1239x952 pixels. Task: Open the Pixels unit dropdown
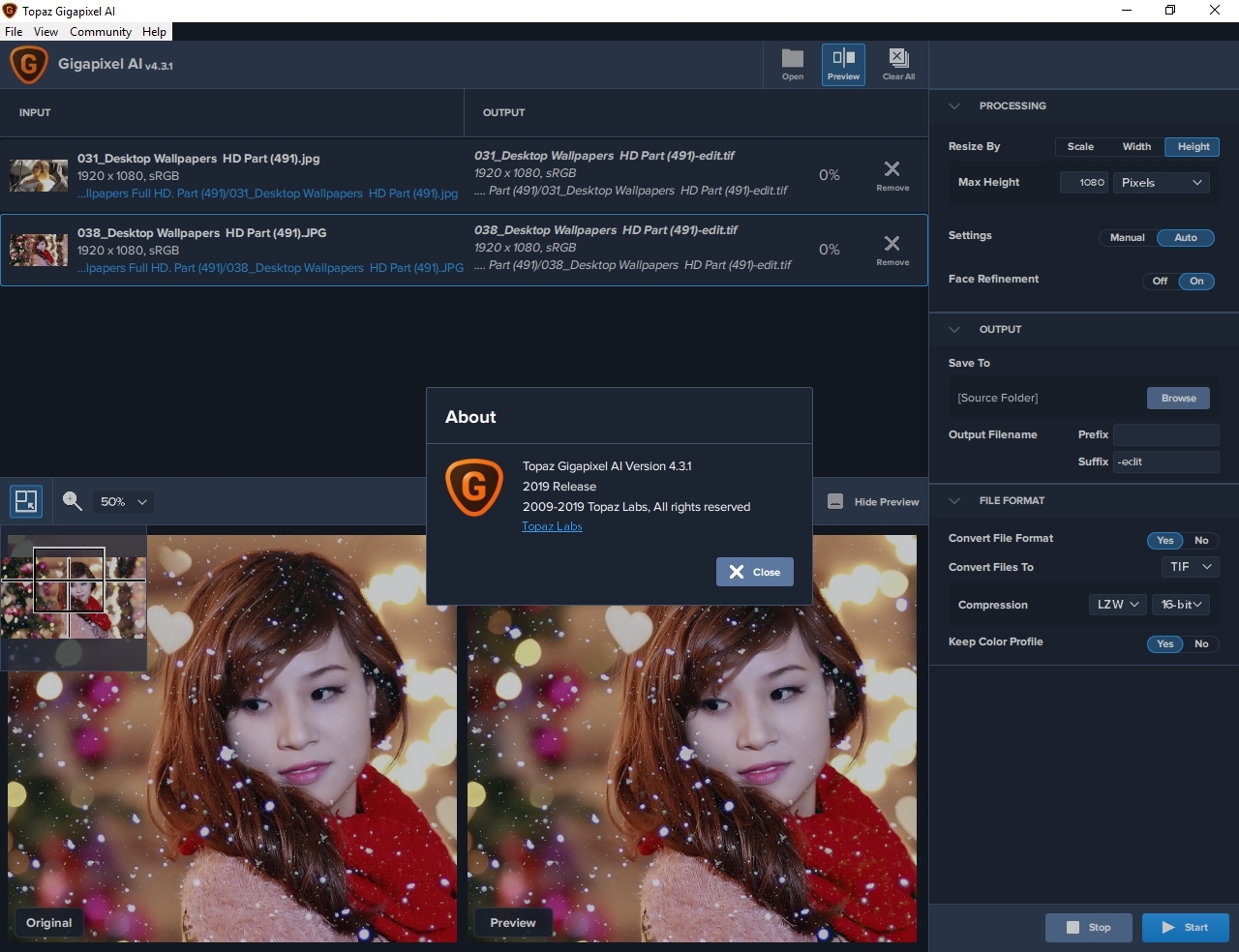pyautogui.click(x=1161, y=182)
